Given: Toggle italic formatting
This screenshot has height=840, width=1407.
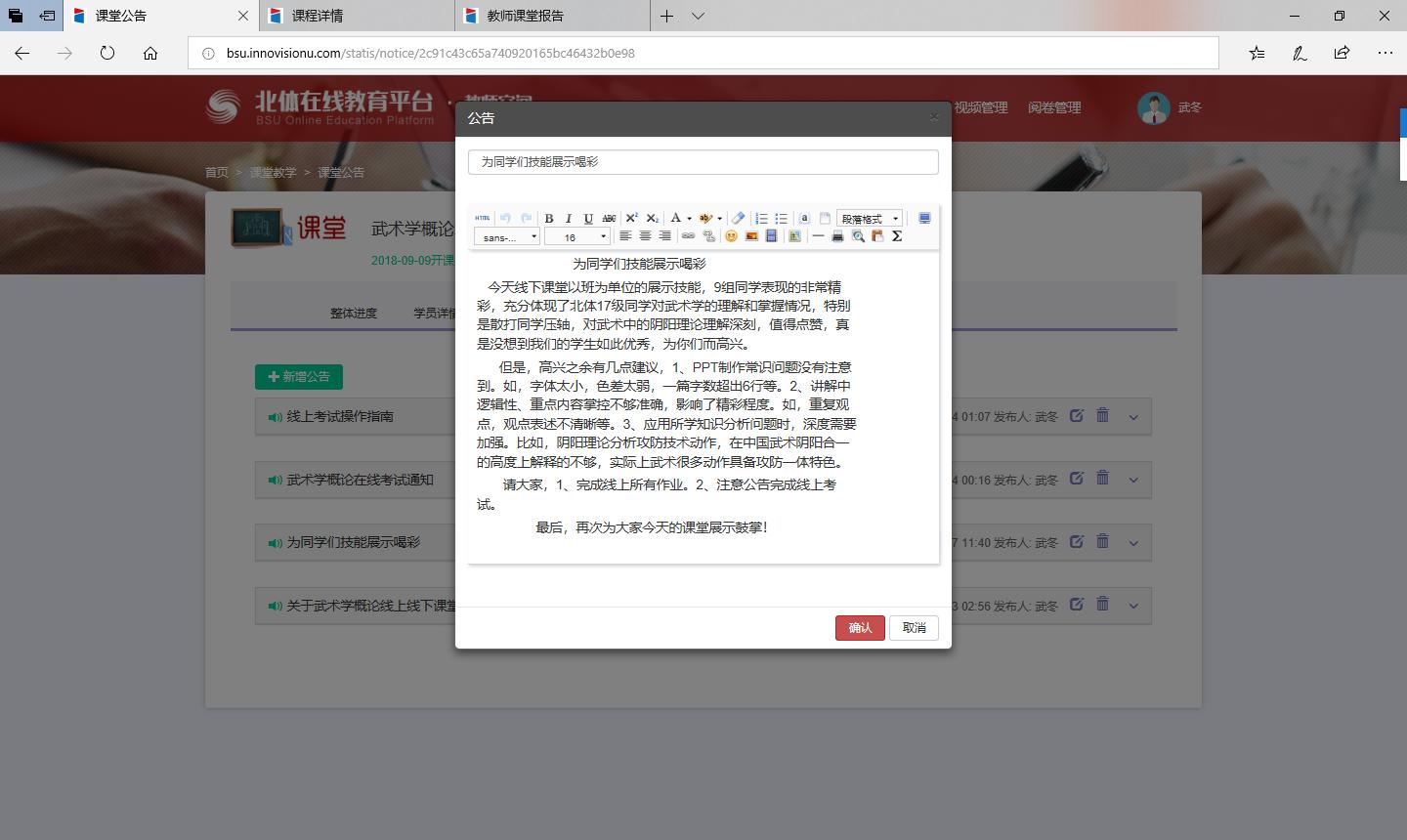Looking at the screenshot, I should coord(569,217).
